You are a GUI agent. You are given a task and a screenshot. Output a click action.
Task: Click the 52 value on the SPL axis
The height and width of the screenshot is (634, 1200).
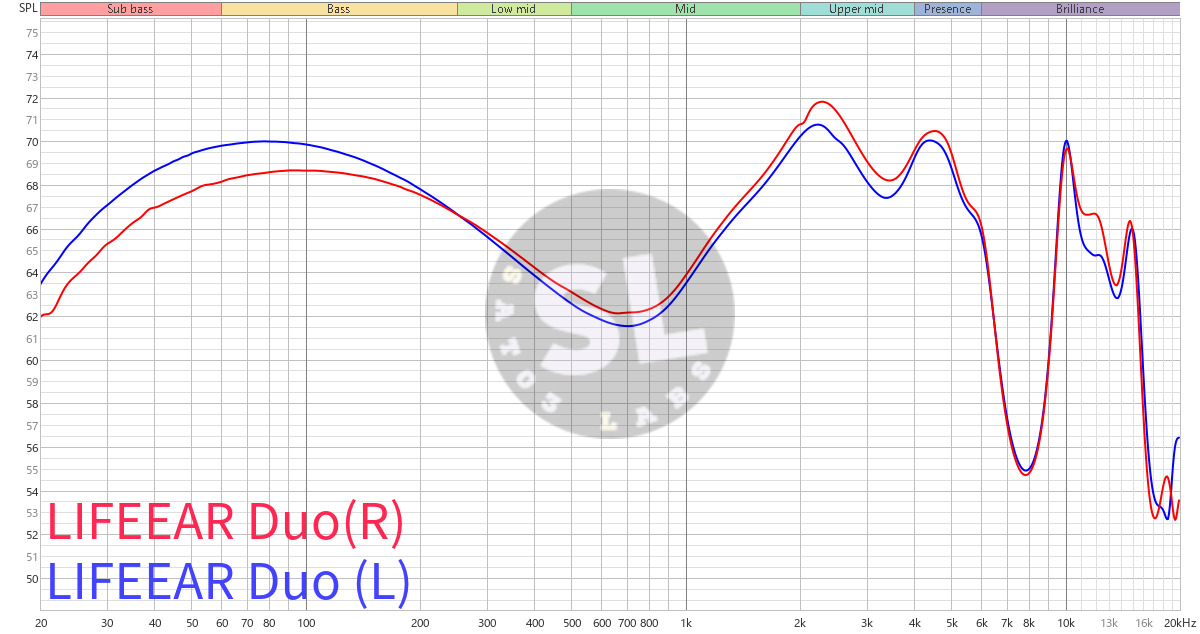pyautogui.click(x=31, y=535)
